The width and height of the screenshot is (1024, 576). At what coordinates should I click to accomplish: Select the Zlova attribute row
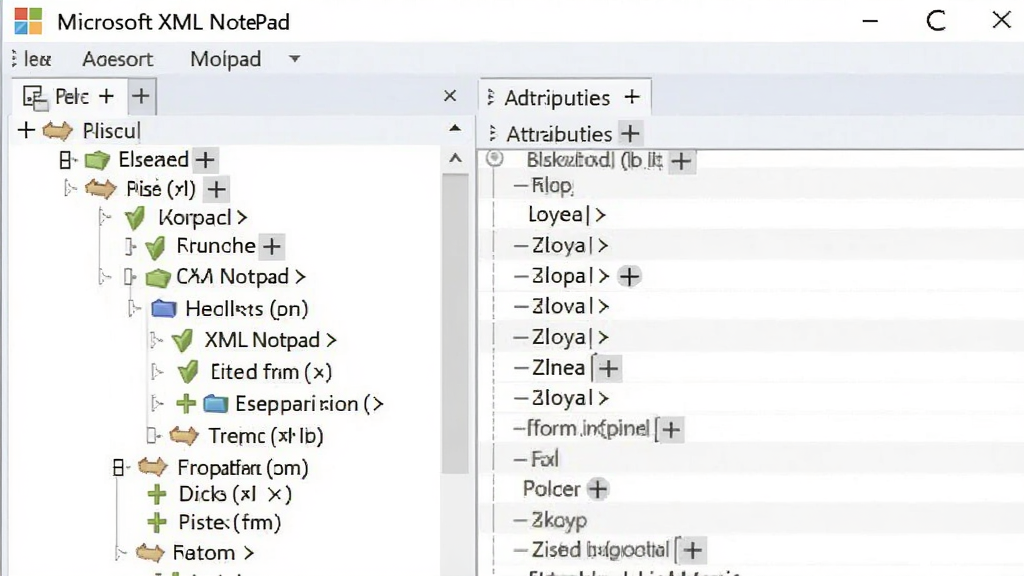tap(751, 306)
